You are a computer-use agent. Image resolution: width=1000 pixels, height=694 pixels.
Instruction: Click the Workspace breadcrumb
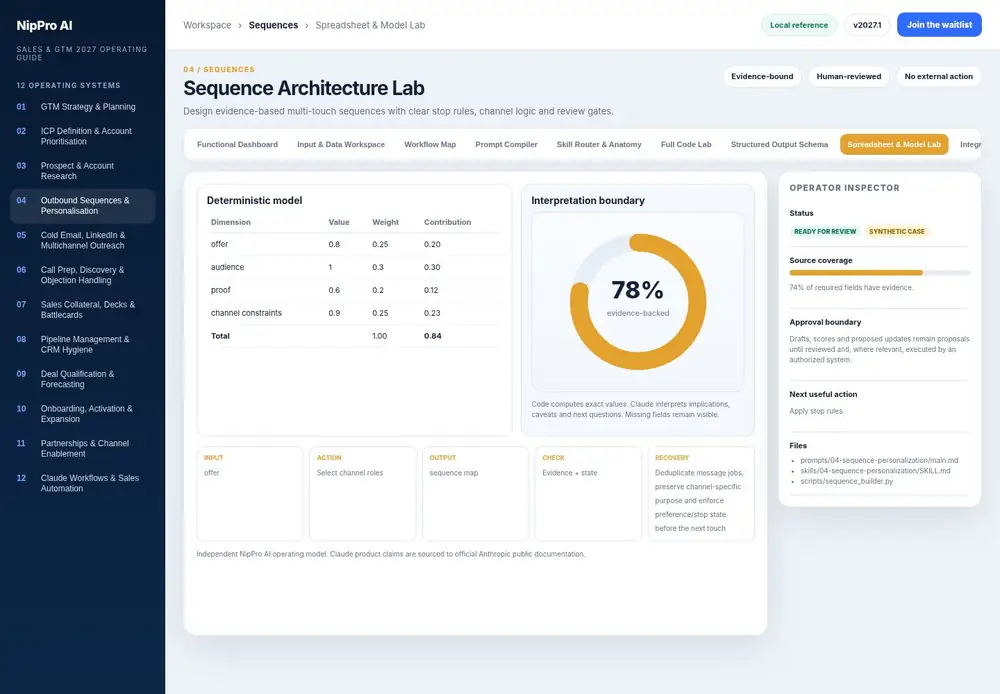[207, 25]
